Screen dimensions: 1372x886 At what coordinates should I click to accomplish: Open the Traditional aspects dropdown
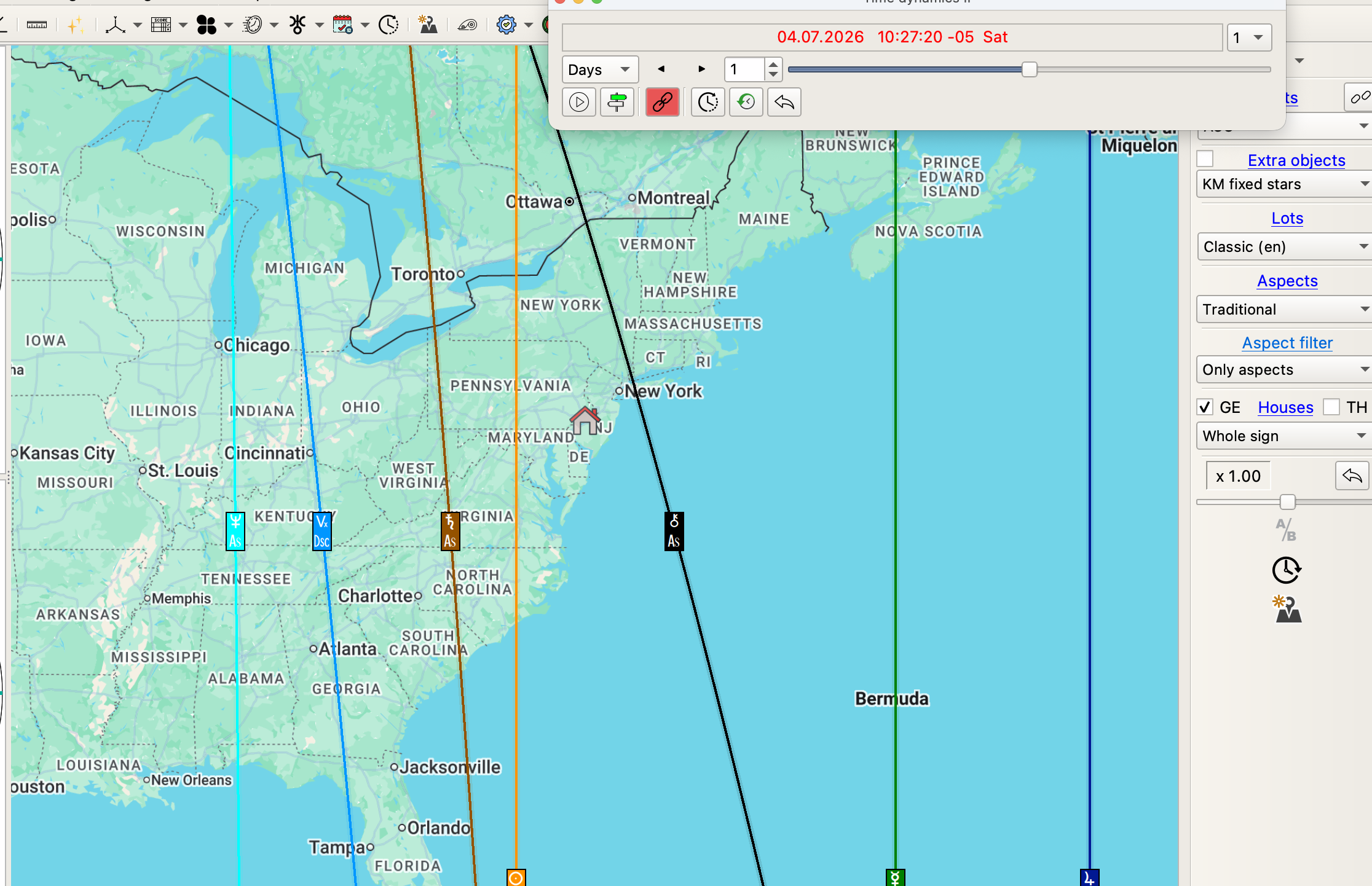[x=1283, y=310]
